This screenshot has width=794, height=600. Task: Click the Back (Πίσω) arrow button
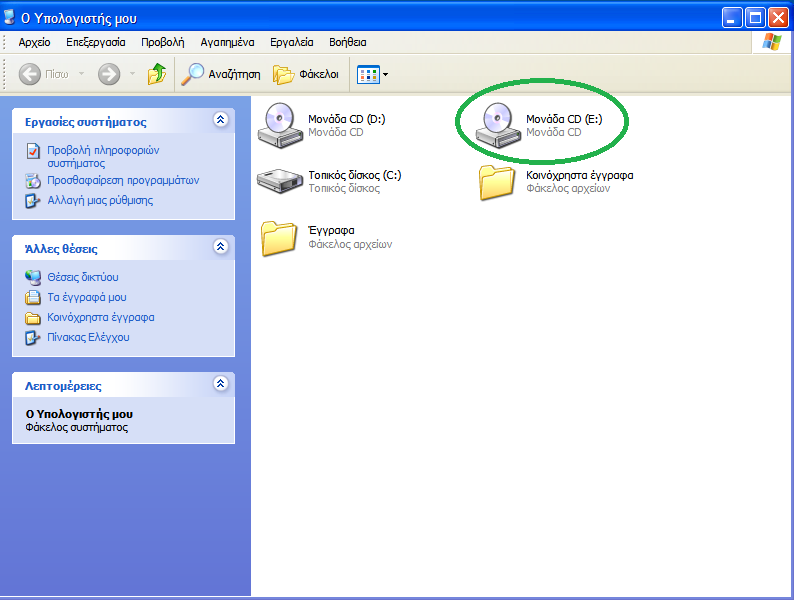coord(30,74)
